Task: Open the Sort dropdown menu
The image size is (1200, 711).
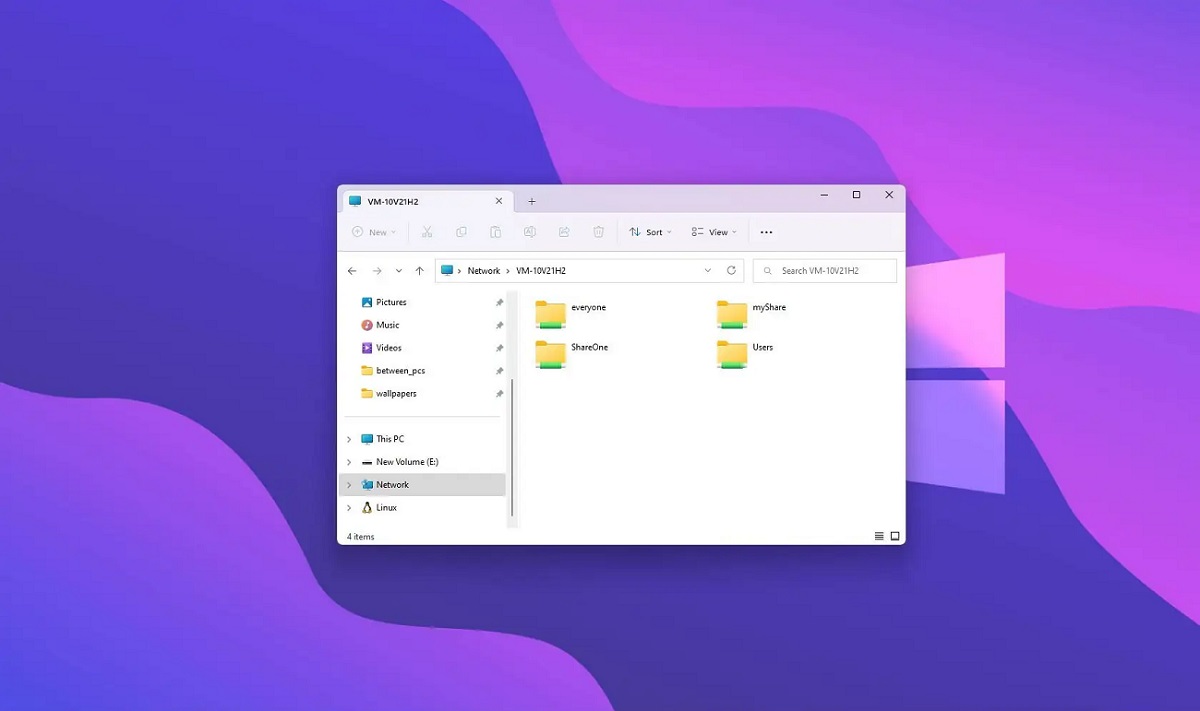Action: coord(650,232)
